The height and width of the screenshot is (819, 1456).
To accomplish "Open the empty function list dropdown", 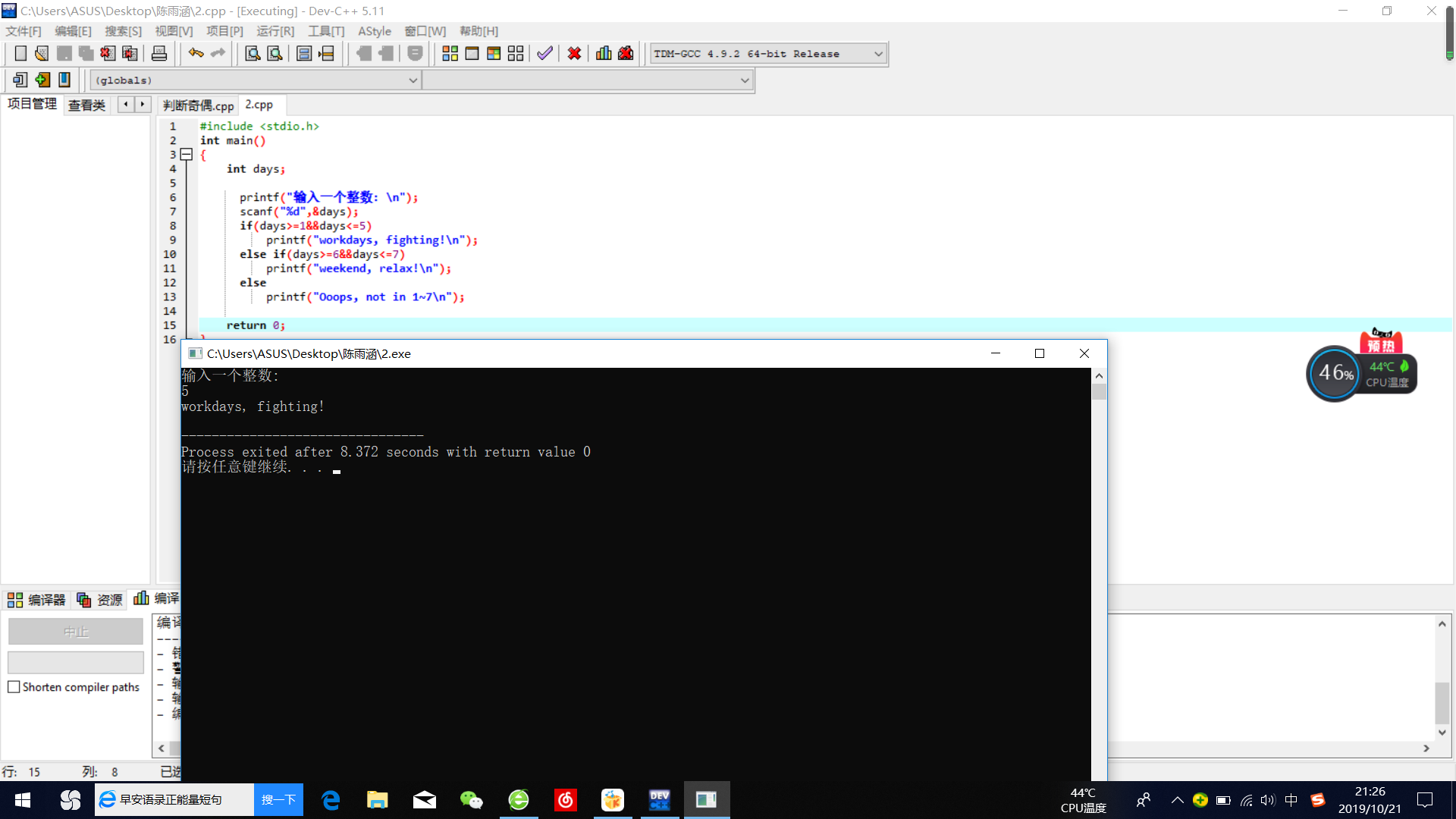I will (744, 80).
